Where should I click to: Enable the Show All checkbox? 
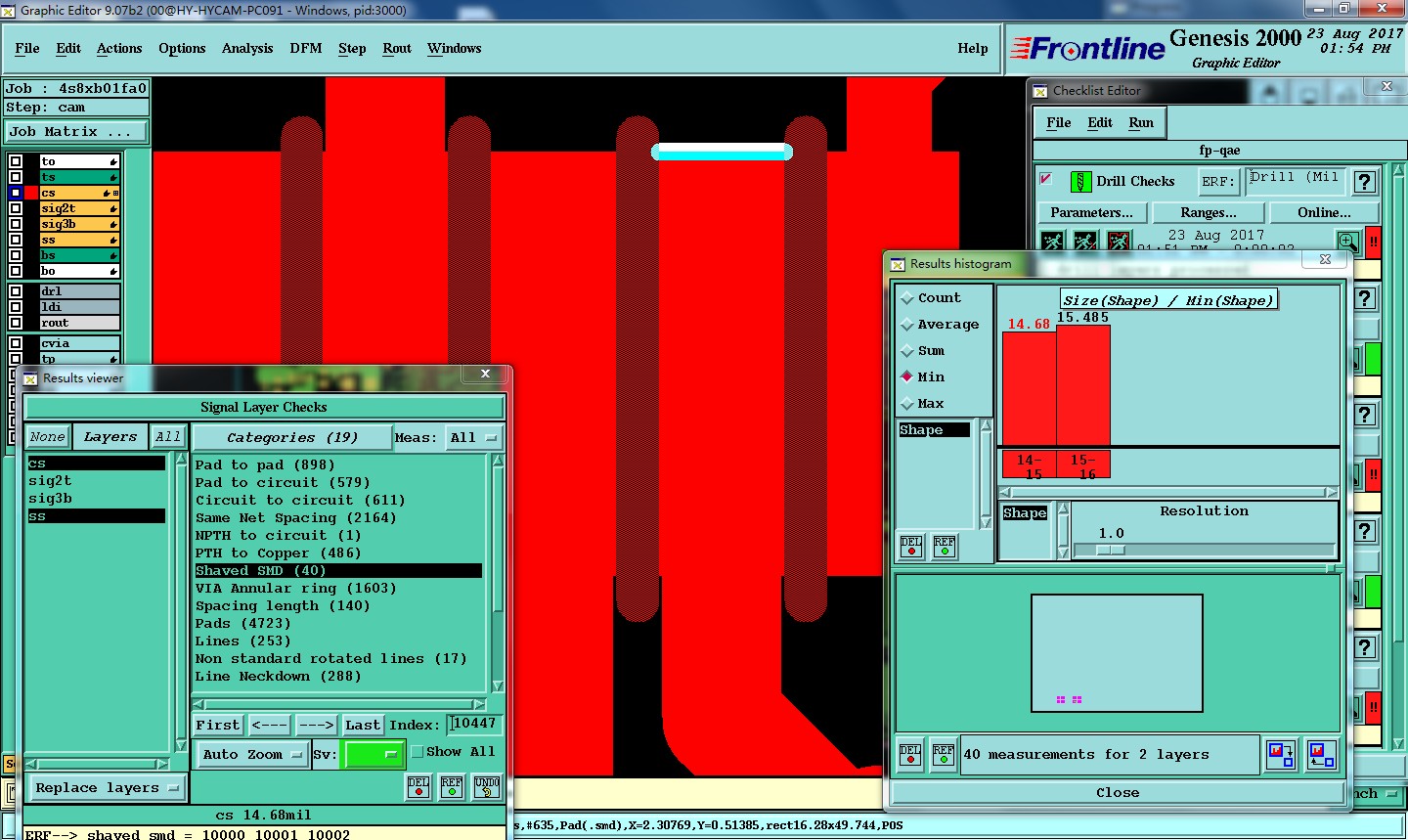pos(418,752)
